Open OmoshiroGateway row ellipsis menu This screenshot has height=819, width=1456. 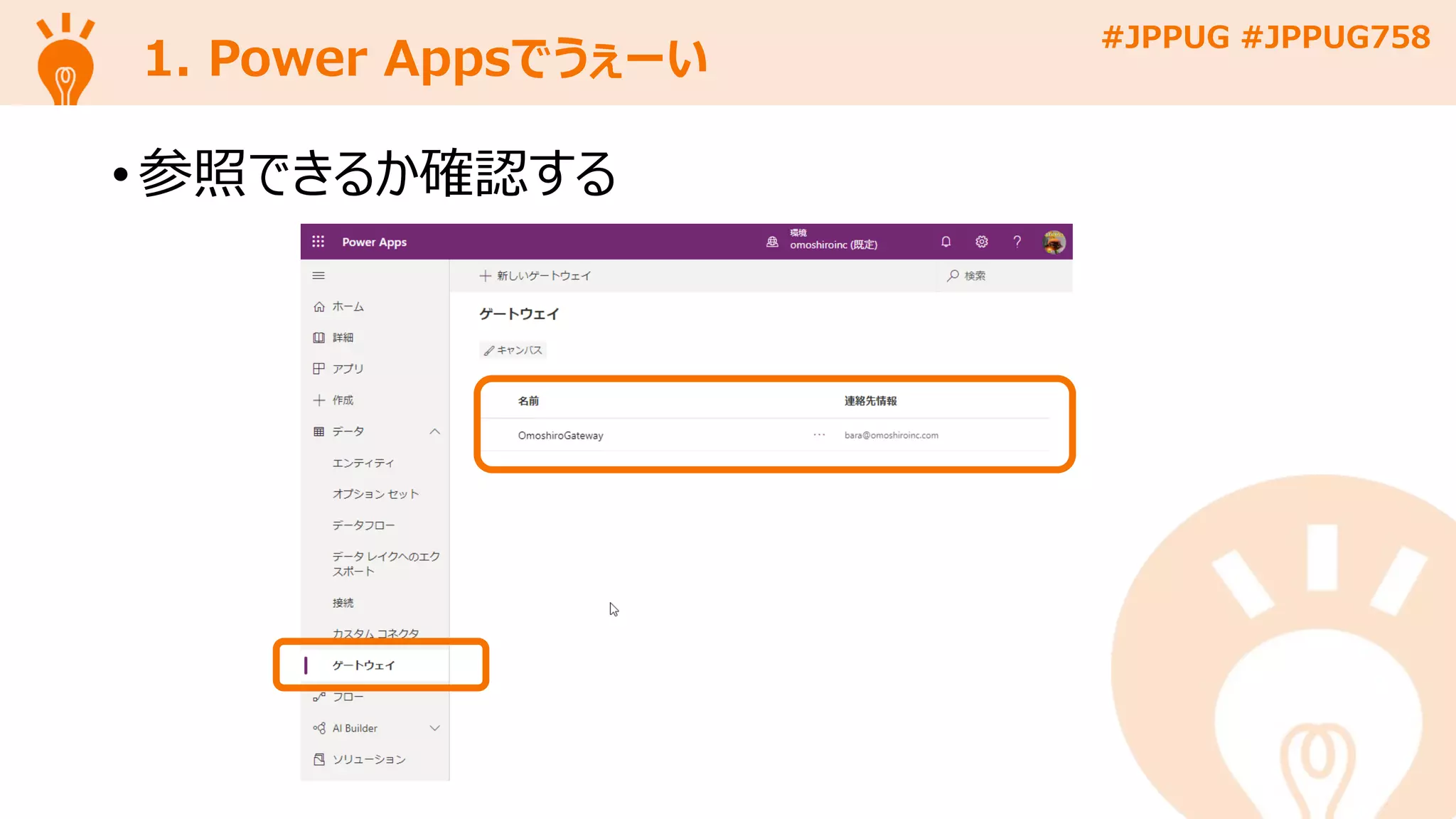click(x=819, y=434)
